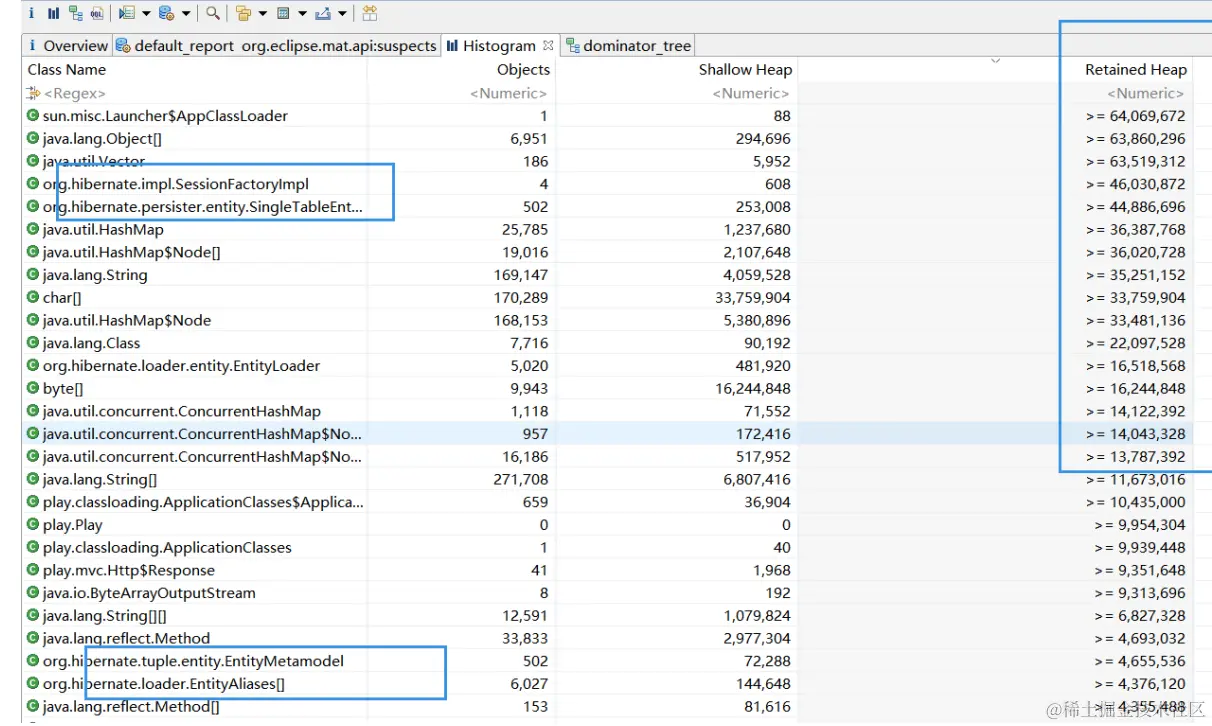Image resolution: width=1212 pixels, height=726 pixels.
Task: Select play.classloading.ApplicationClasses class name
Action: coord(167,548)
